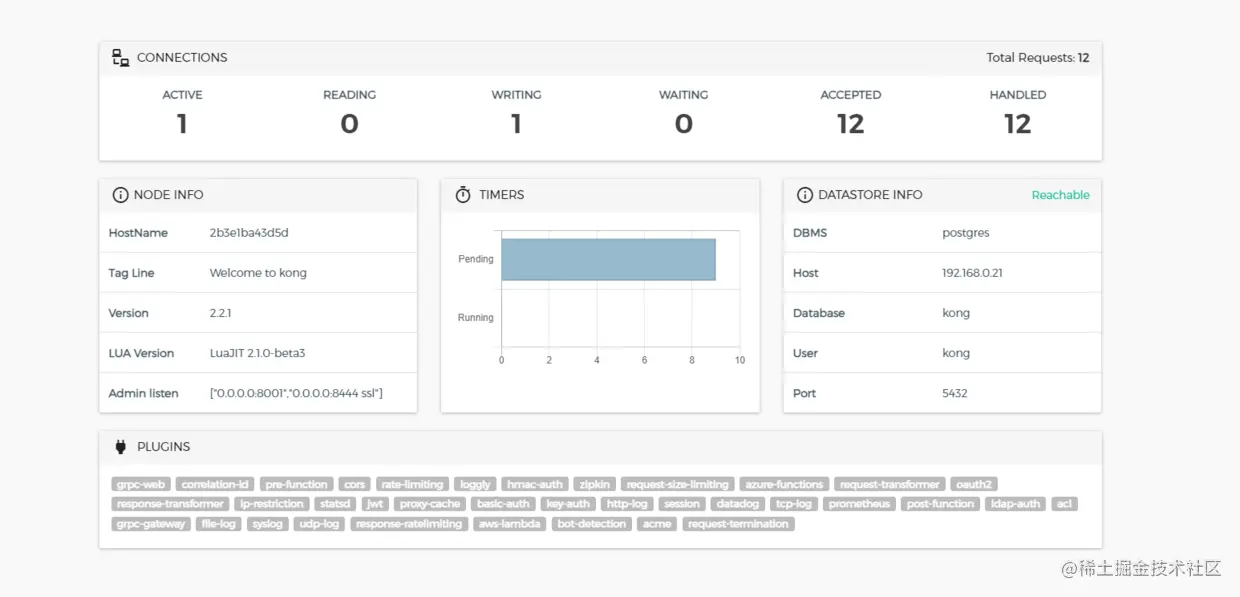The width and height of the screenshot is (1240, 597).
Task: Click the ip-restriction plugin tag
Action: click(272, 504)
